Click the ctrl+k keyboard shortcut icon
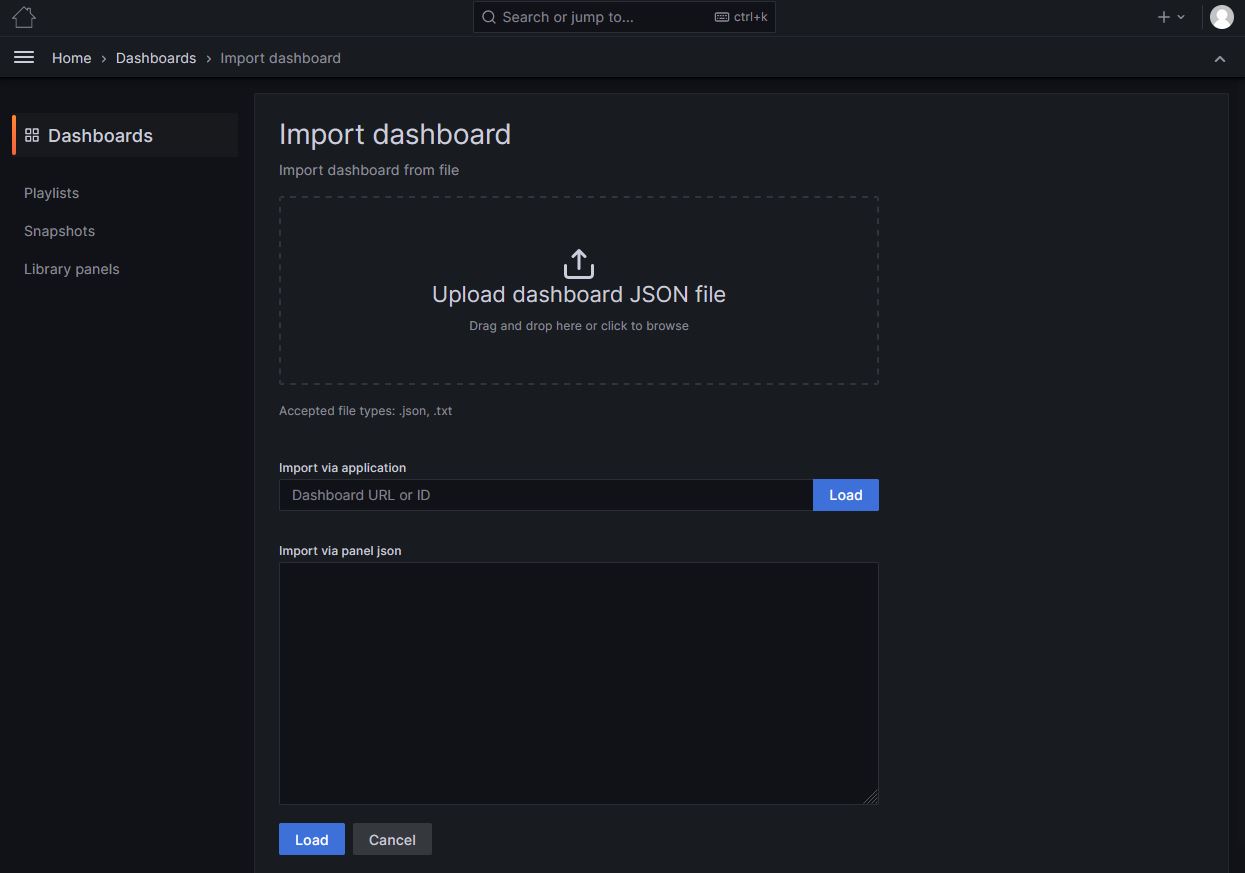This screenshot has height=873, width=1245. click(x=722, y=17)
